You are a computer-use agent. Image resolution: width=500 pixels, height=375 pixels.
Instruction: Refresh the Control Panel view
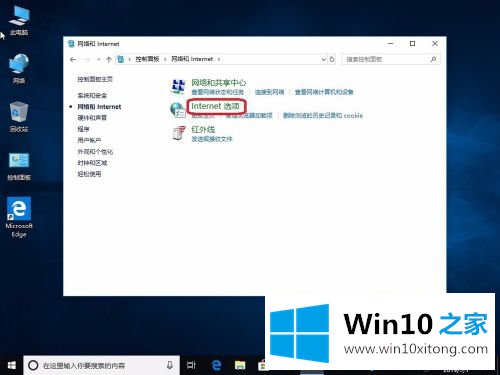332,59
